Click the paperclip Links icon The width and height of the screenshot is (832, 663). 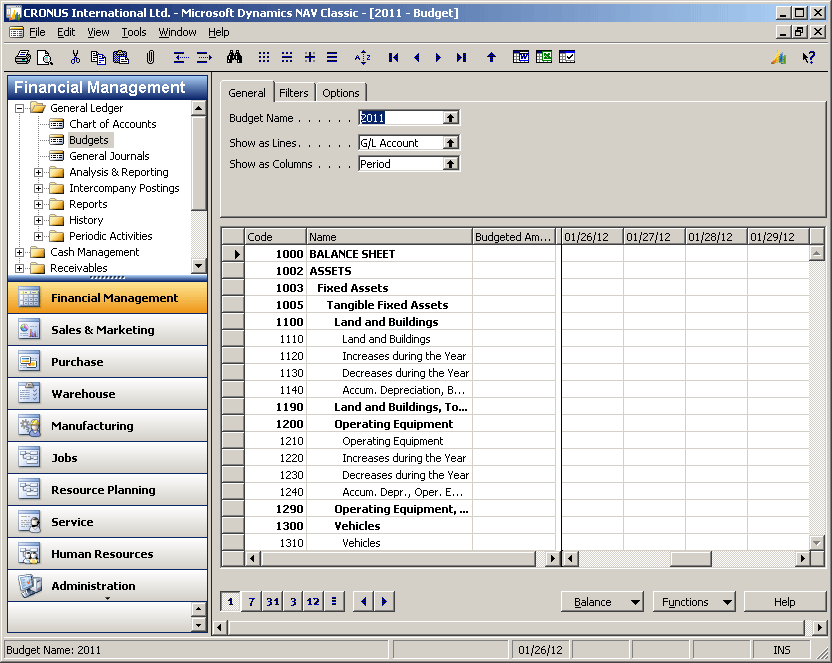(x=151, y=57)
